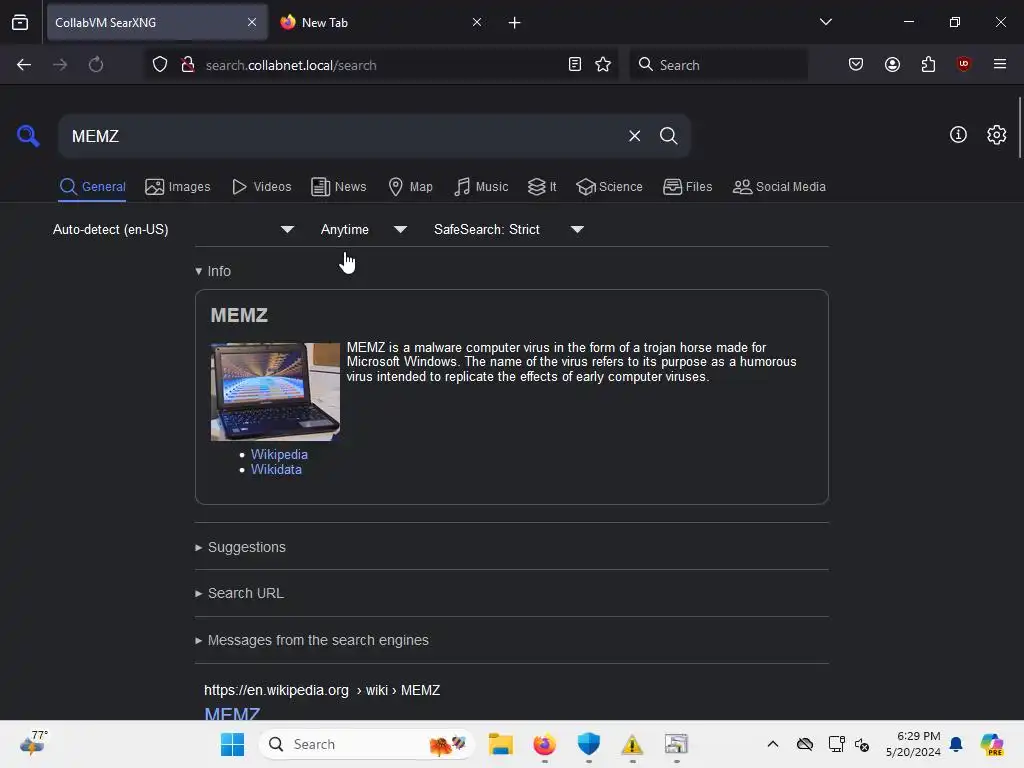Select the It category

542,187
